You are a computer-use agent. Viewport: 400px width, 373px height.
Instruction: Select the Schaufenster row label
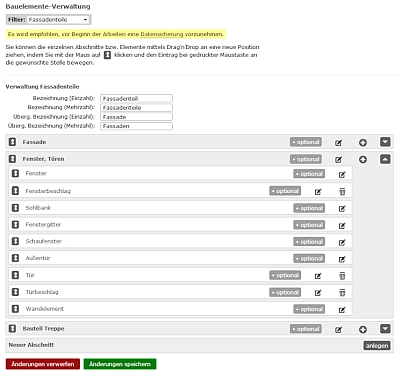click(x=44, y=241)
